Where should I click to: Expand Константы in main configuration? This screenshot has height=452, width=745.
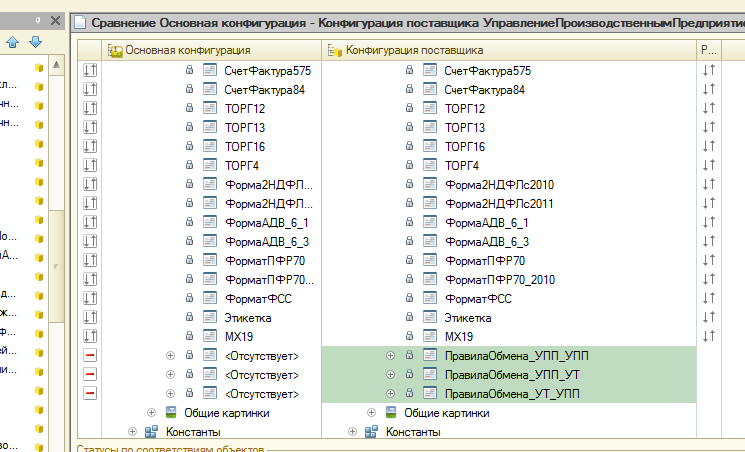pyautogui.click(x=133, y=432)
